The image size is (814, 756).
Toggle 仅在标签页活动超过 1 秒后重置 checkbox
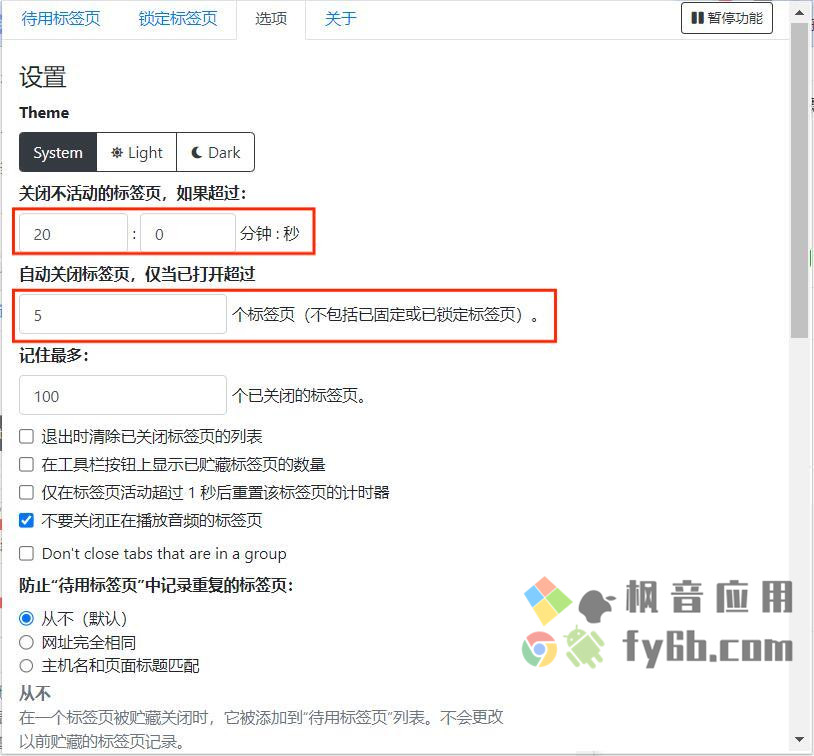coord(26,492)
